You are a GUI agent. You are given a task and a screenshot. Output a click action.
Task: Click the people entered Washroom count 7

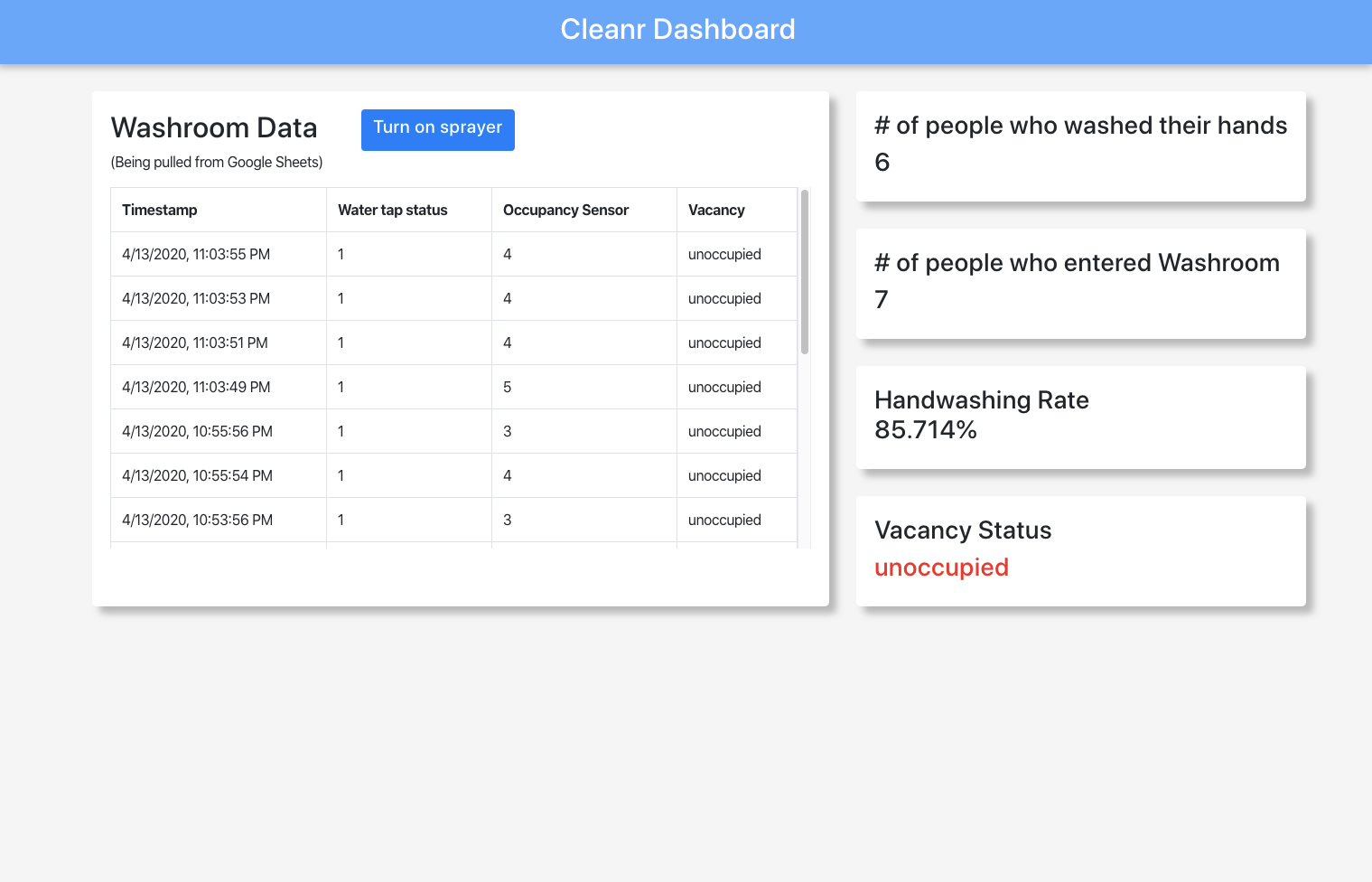pyautogui.click(x=882, y=299)
